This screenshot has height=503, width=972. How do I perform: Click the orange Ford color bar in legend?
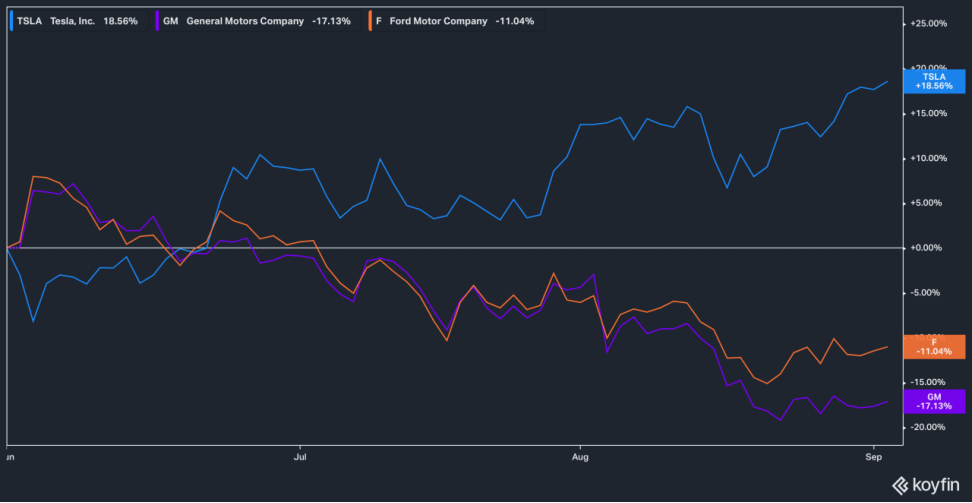[x=369, y=21]
